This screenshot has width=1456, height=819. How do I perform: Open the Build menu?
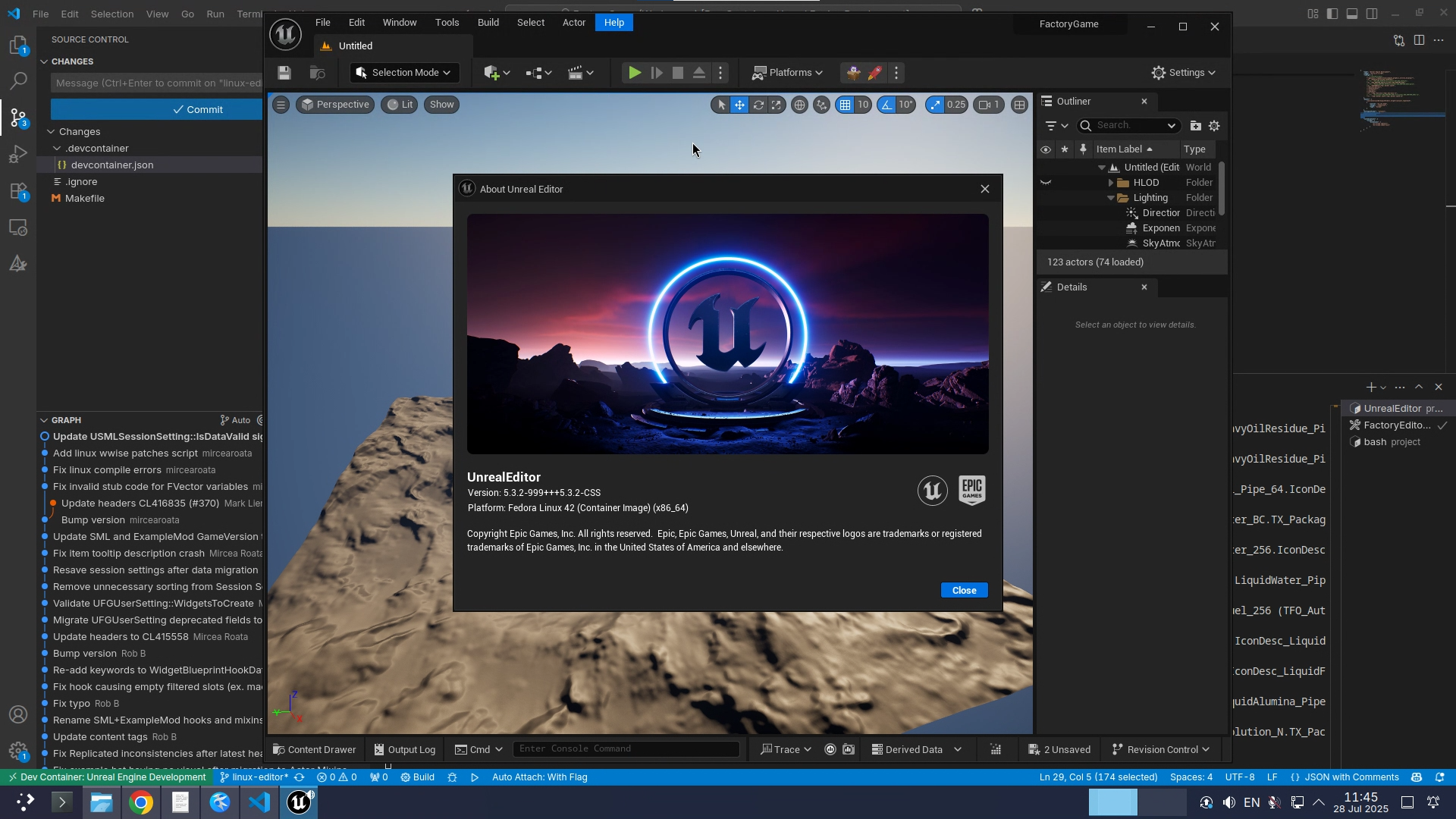[488, 23]
